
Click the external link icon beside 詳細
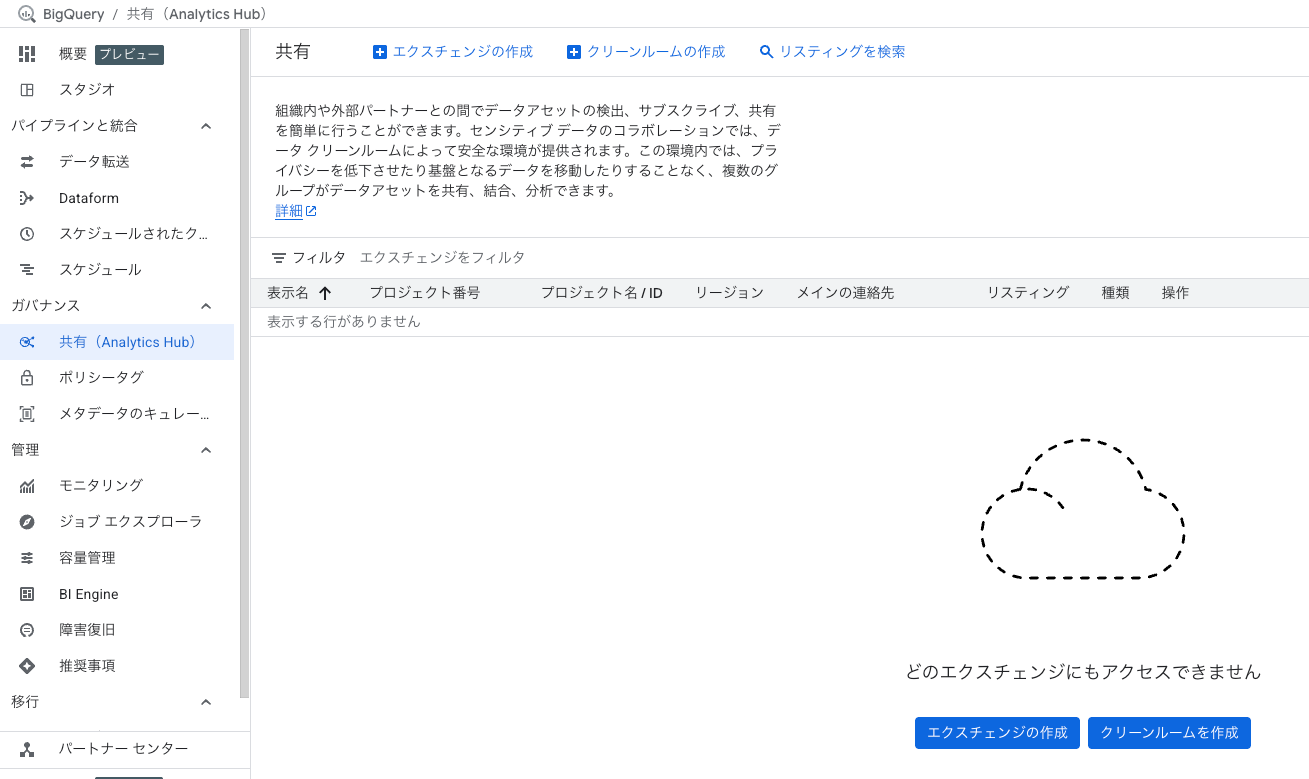pos(311,211)
